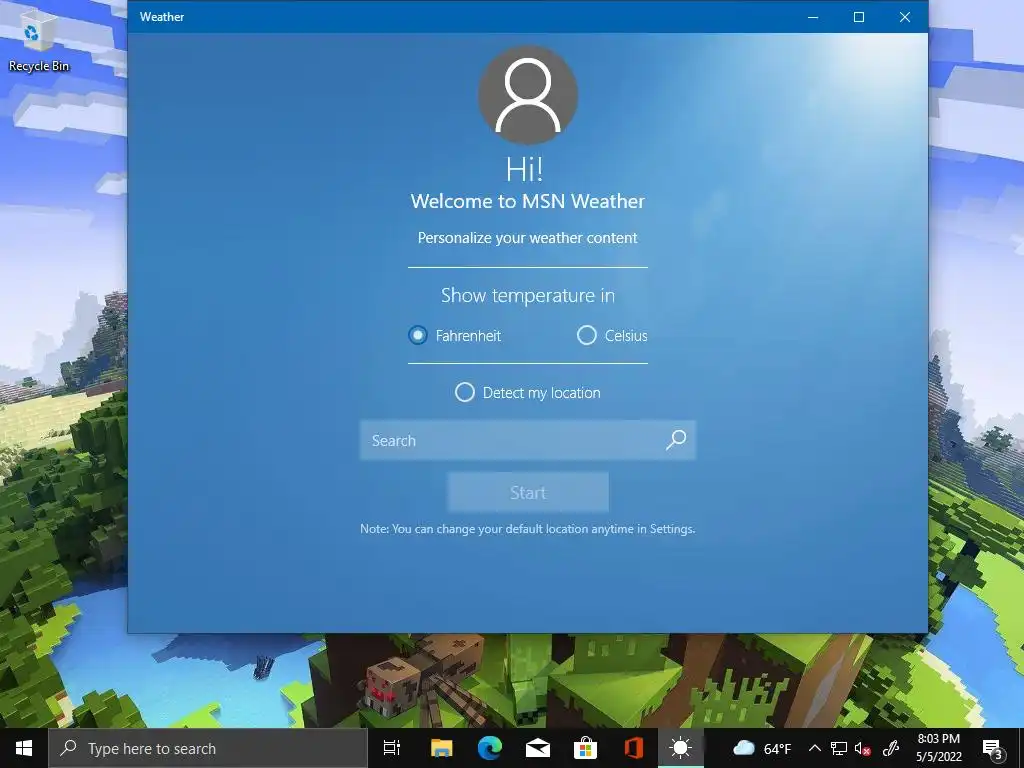This screenshot has height=768, width=1024.
Task: Minimize the Weather window
Action: tap(813, 17)
